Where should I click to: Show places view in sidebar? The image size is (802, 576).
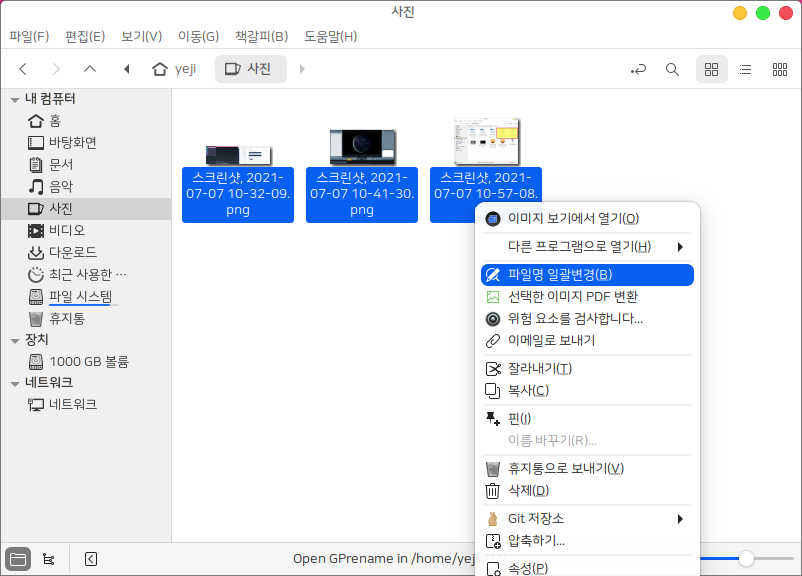pos(18,559)
